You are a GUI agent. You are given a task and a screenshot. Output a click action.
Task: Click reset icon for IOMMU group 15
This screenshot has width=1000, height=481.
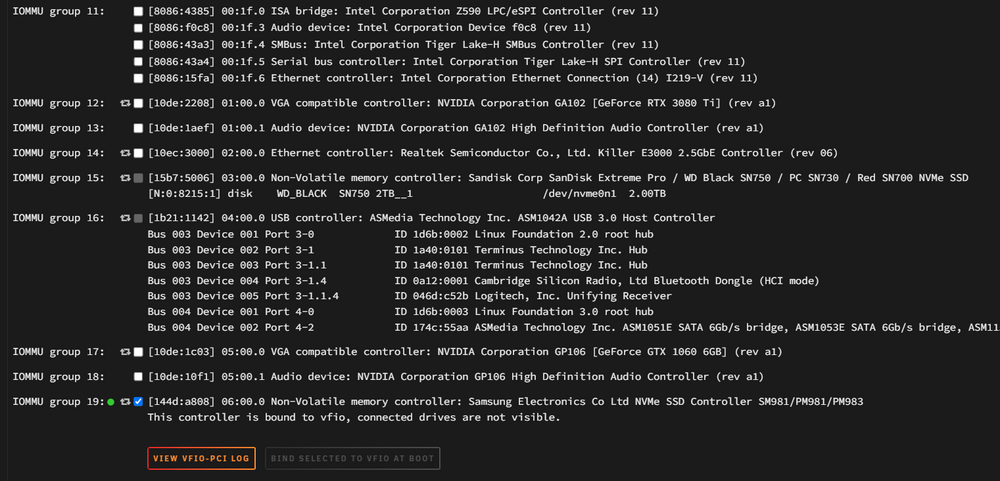[x=126, y=178]
